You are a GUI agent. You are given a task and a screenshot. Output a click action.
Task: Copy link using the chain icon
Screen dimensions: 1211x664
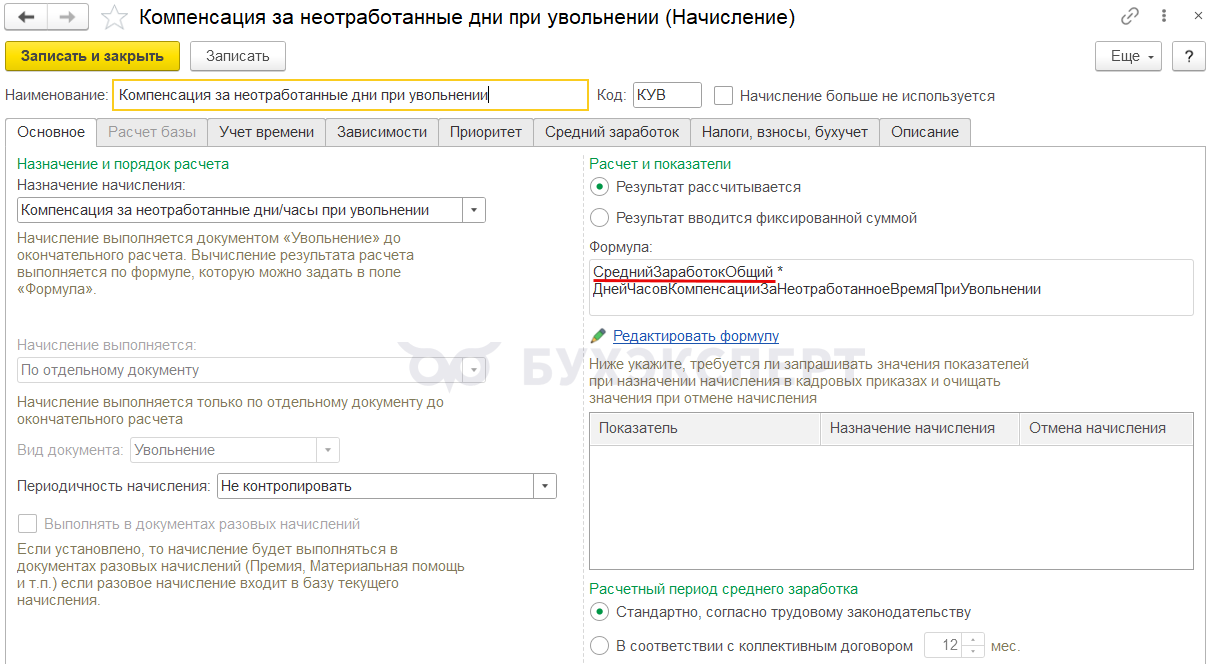pos(1130,17)
